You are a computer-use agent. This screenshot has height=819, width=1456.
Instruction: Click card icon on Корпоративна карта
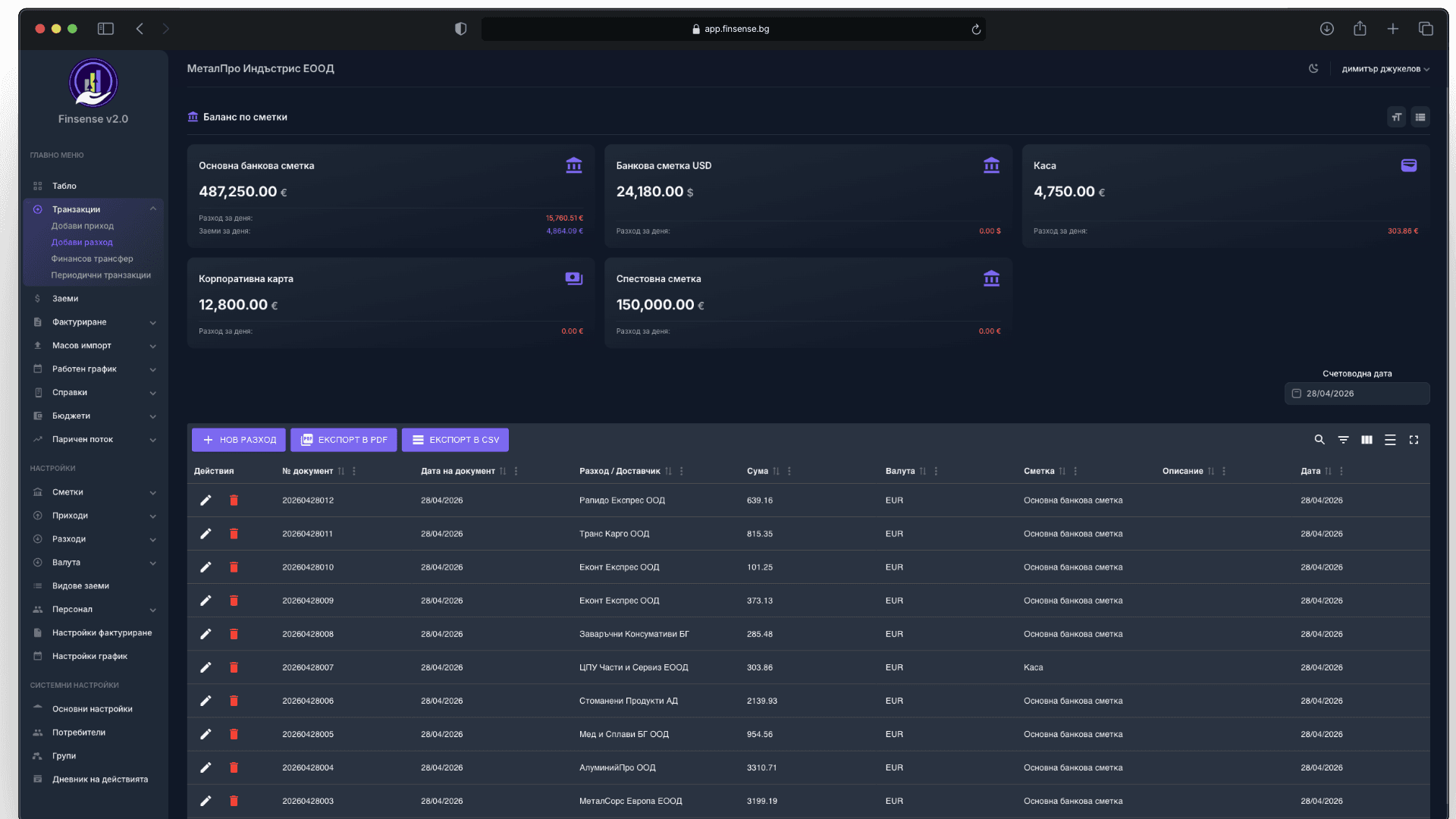click(574, 278)
